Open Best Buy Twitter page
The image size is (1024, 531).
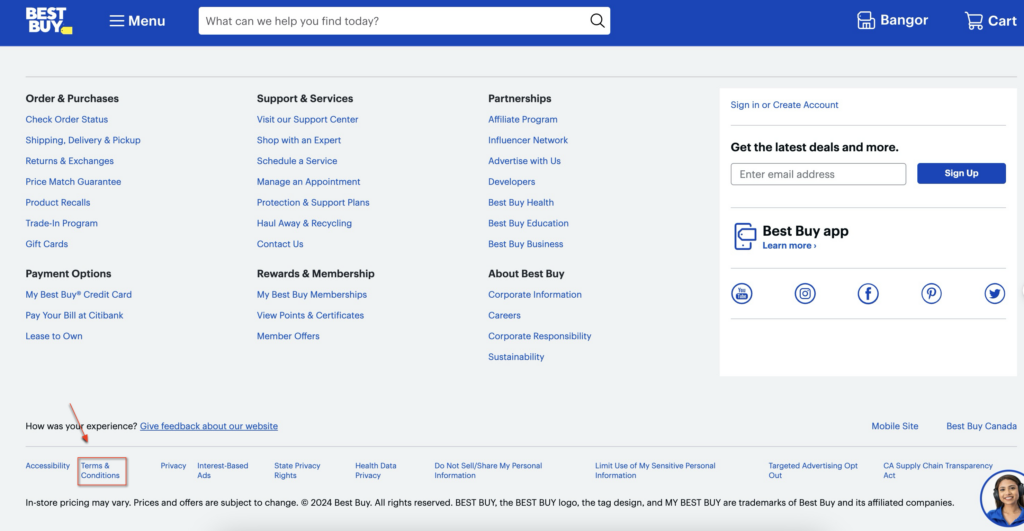point(994,293)
